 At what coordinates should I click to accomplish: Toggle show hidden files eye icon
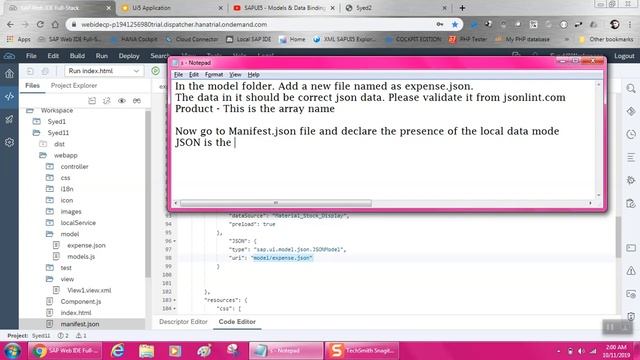click(122, 101)
